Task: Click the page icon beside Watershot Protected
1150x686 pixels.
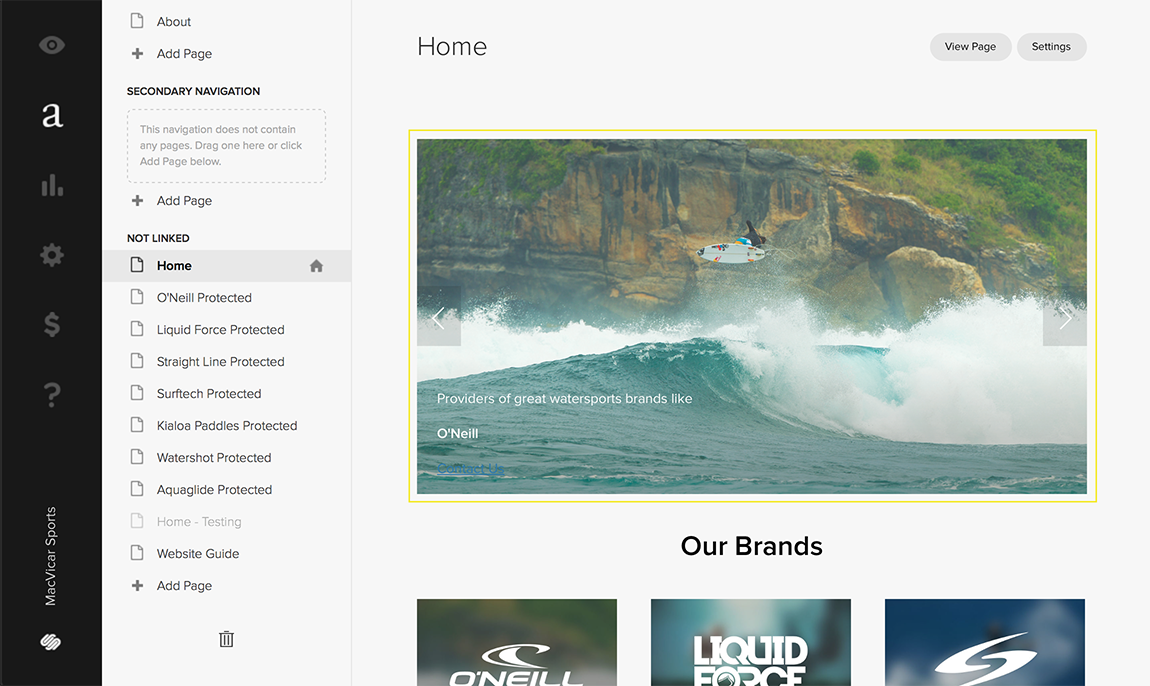Action: coord(136,456)
